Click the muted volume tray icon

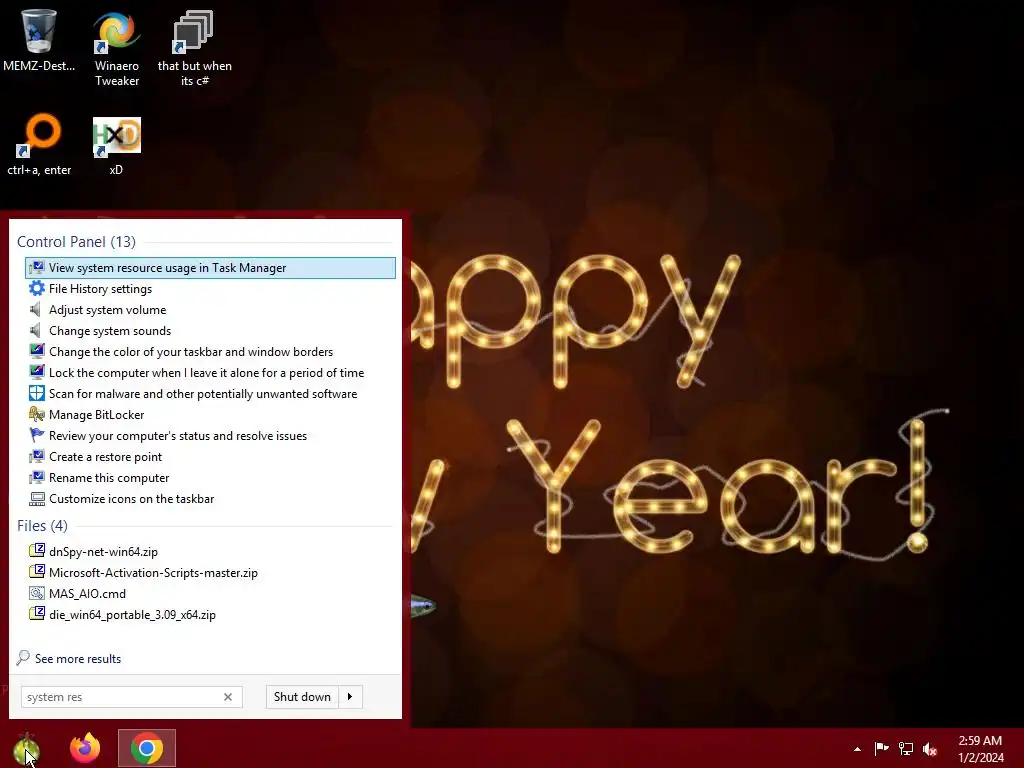click(x=930, y=749)
